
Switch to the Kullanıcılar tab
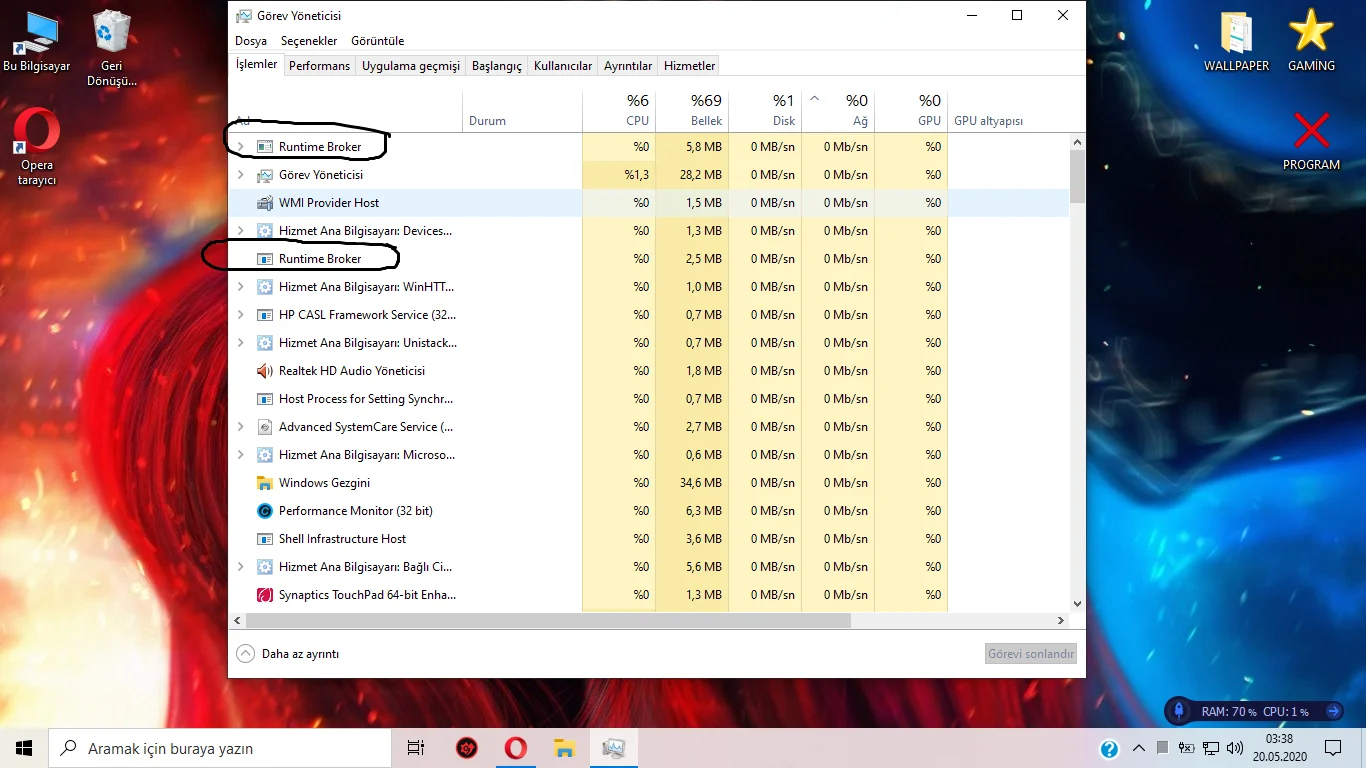pos(563,66)
